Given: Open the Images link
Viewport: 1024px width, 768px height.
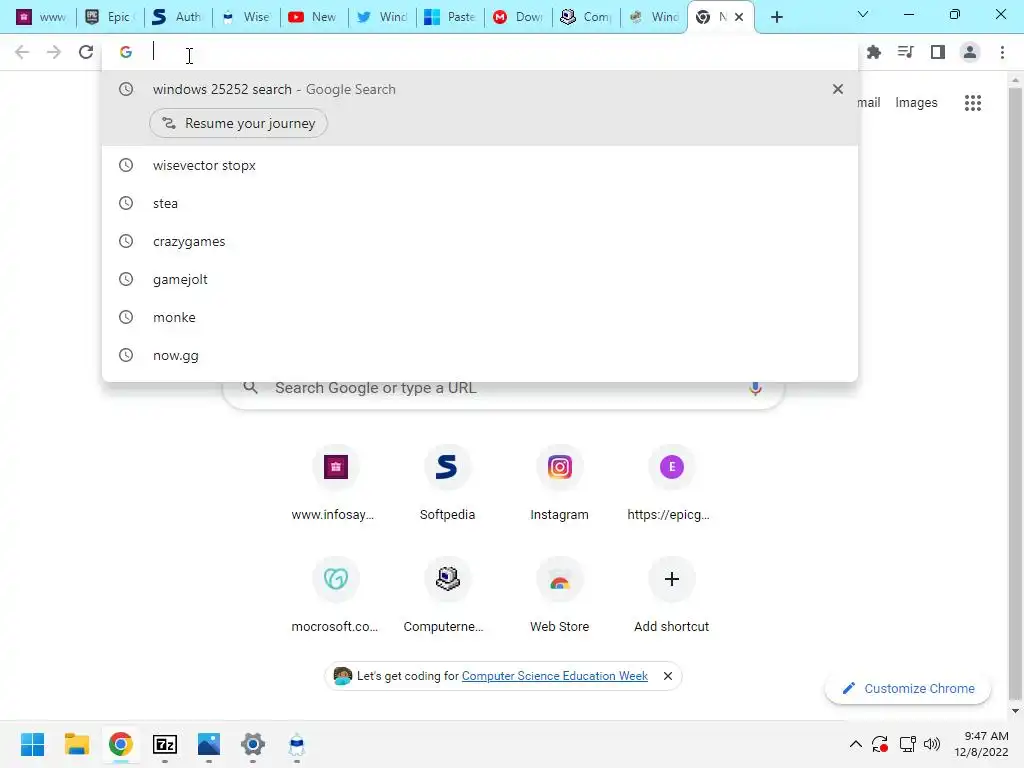Looking at the screenshot, I should 916,103.
